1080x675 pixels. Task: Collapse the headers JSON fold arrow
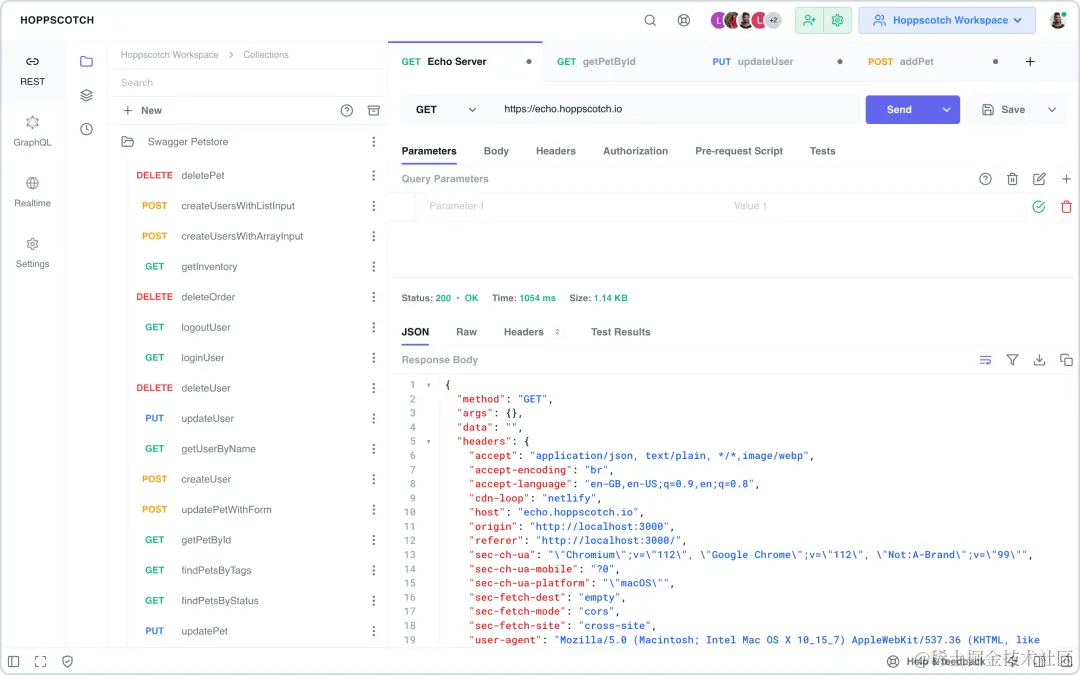point(428,442)
